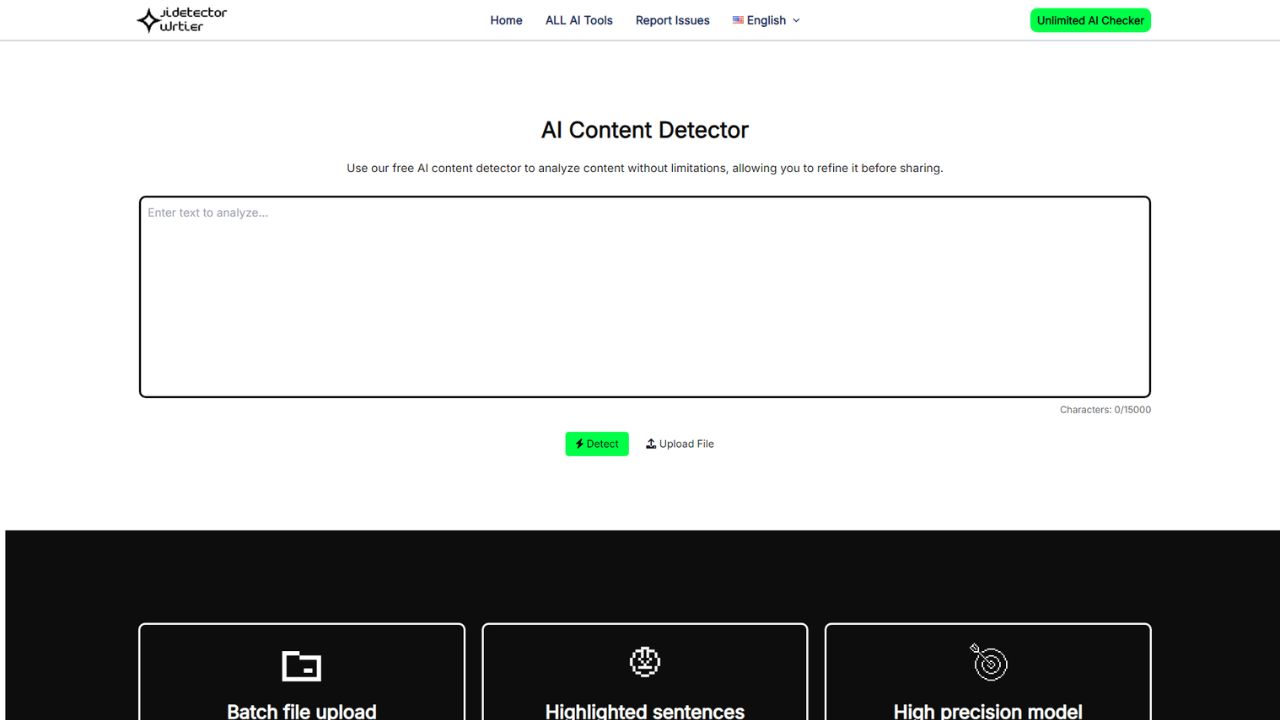This screenshot has width=1280, height=720.
Task: Click the Upload File option
Action: (680, 443)
